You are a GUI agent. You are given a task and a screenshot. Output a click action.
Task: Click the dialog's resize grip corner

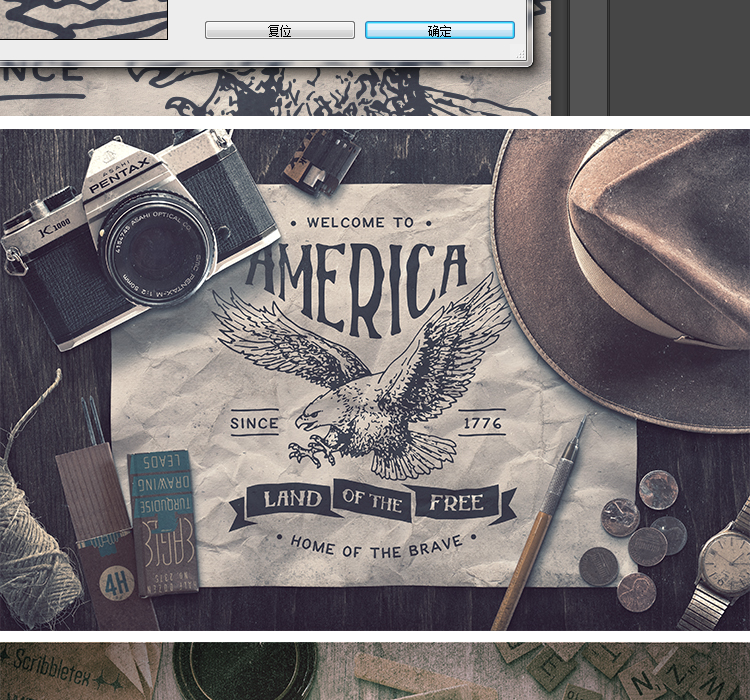click(x=523, y=56)
